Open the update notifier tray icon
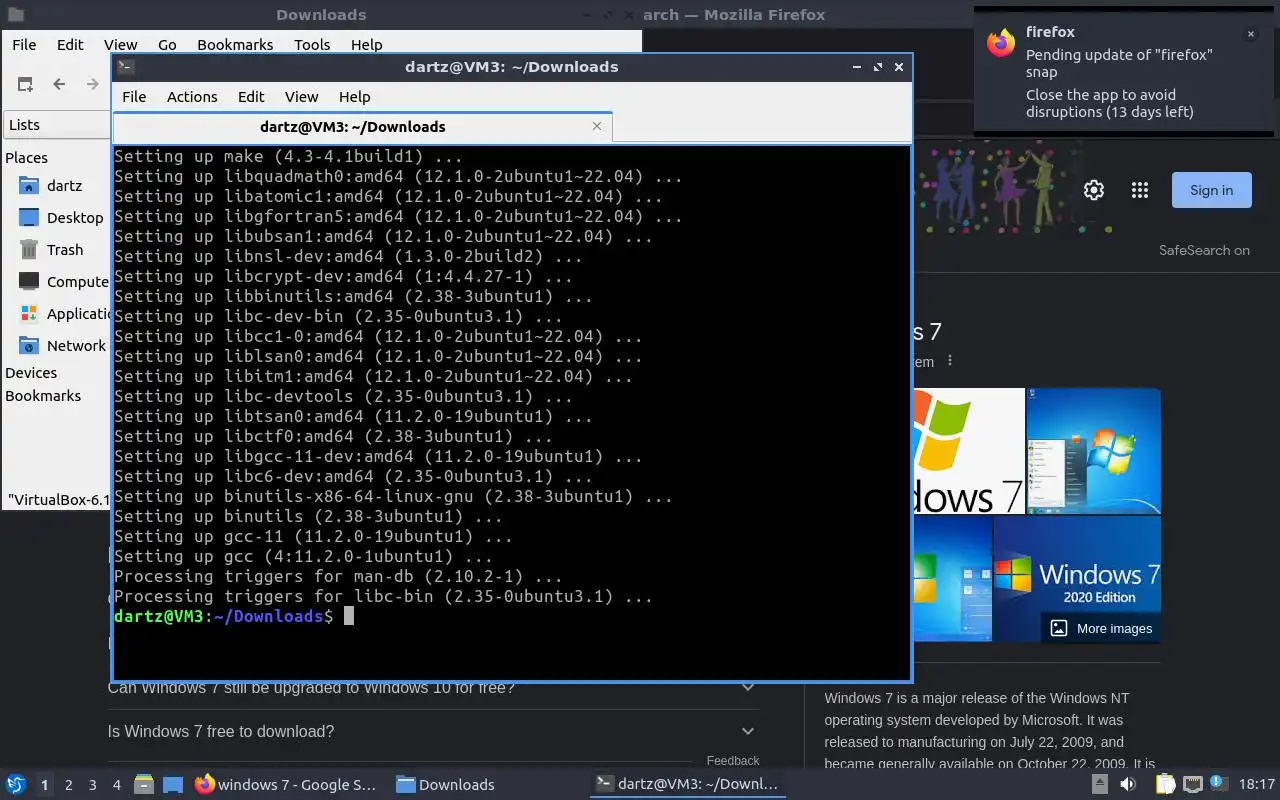The image size is (1280, 800). click(x=1218, y=784)
